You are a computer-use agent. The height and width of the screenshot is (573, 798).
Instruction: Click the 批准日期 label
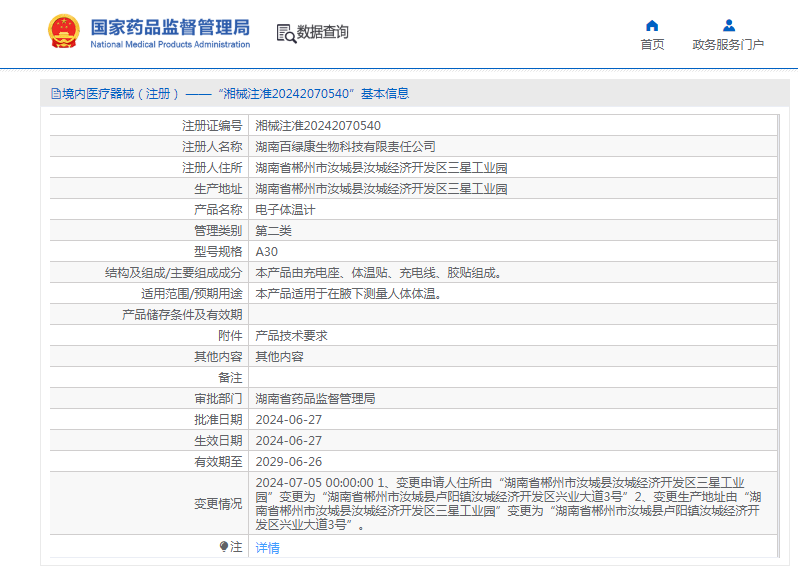[218, 420]
